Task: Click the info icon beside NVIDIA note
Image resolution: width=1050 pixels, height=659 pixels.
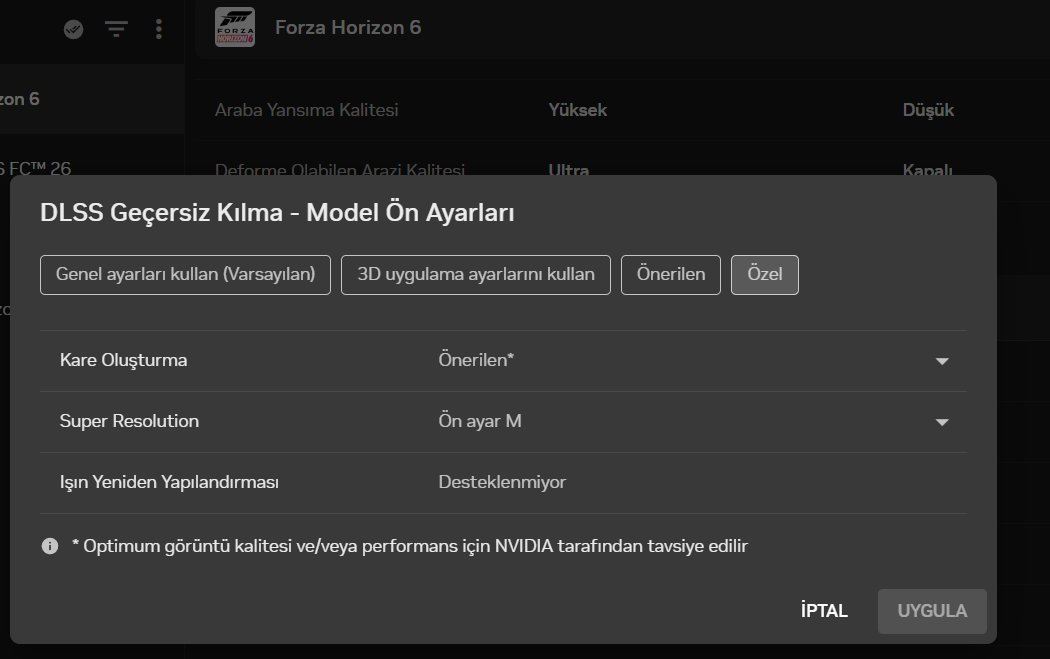Action: pos(50,546)
